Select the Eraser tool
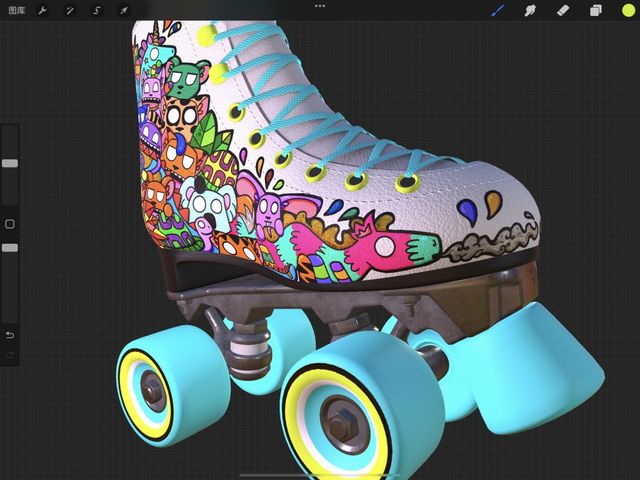Image resolution: width=640 pixels, height=480 pixels. (x=563, y=10)
